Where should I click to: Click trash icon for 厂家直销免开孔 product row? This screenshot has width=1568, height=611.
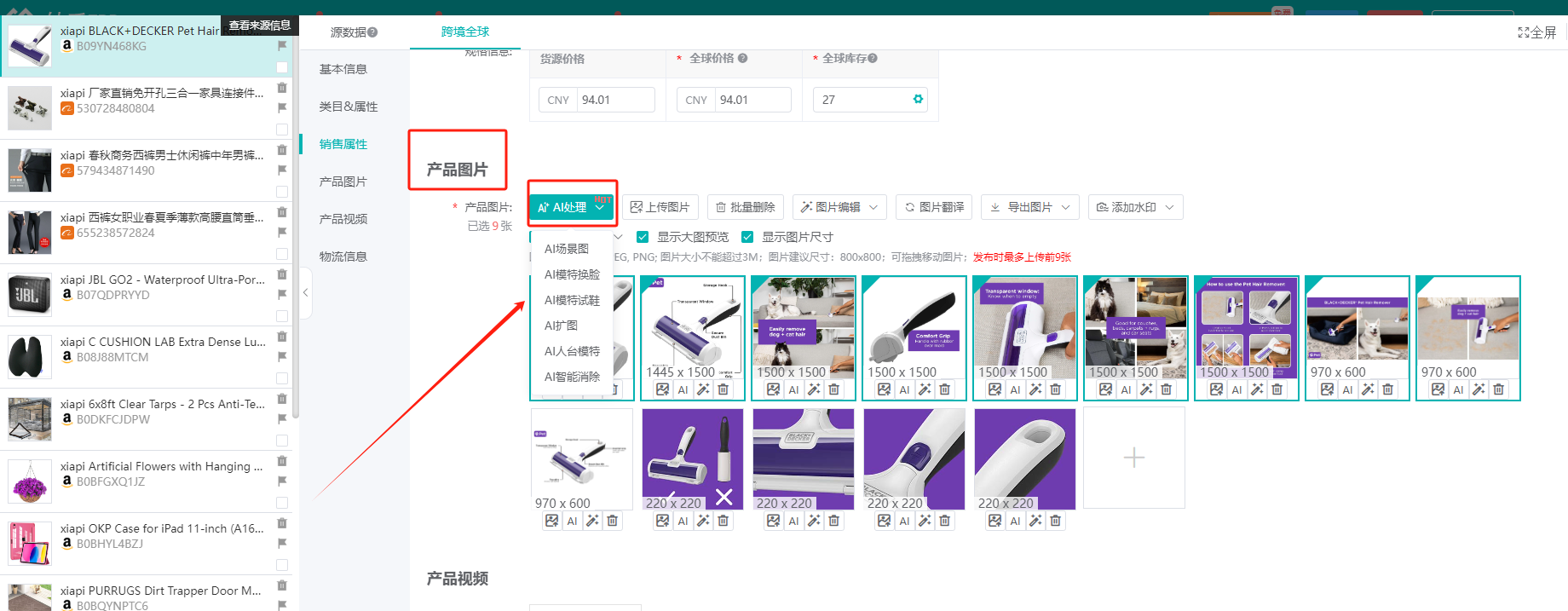pyautogui.click(x=282, y=88)
